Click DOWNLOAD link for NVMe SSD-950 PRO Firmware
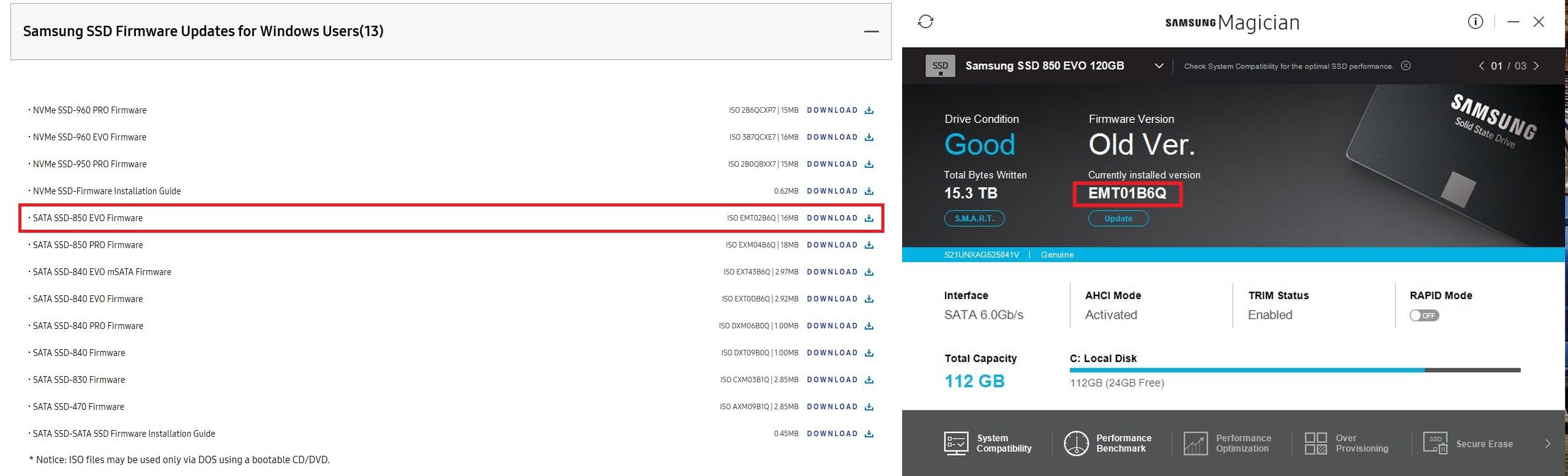 click(832, 164)
